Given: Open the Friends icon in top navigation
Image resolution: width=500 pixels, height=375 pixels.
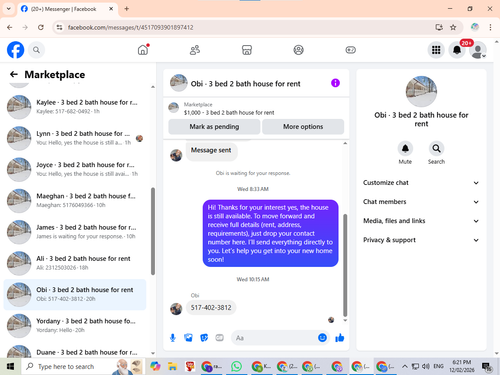Looking at the screenshot, I should 195,50.
